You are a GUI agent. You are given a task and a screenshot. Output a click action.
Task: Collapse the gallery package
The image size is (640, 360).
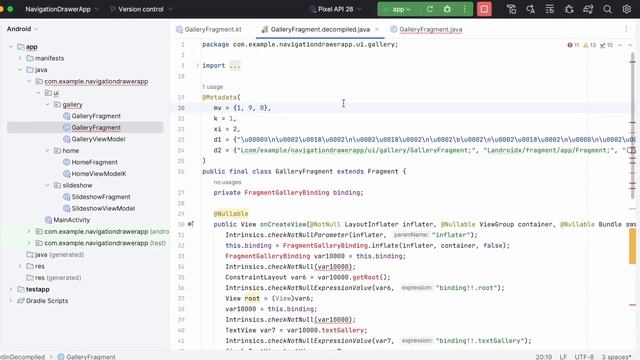click(x=47, y=104)
